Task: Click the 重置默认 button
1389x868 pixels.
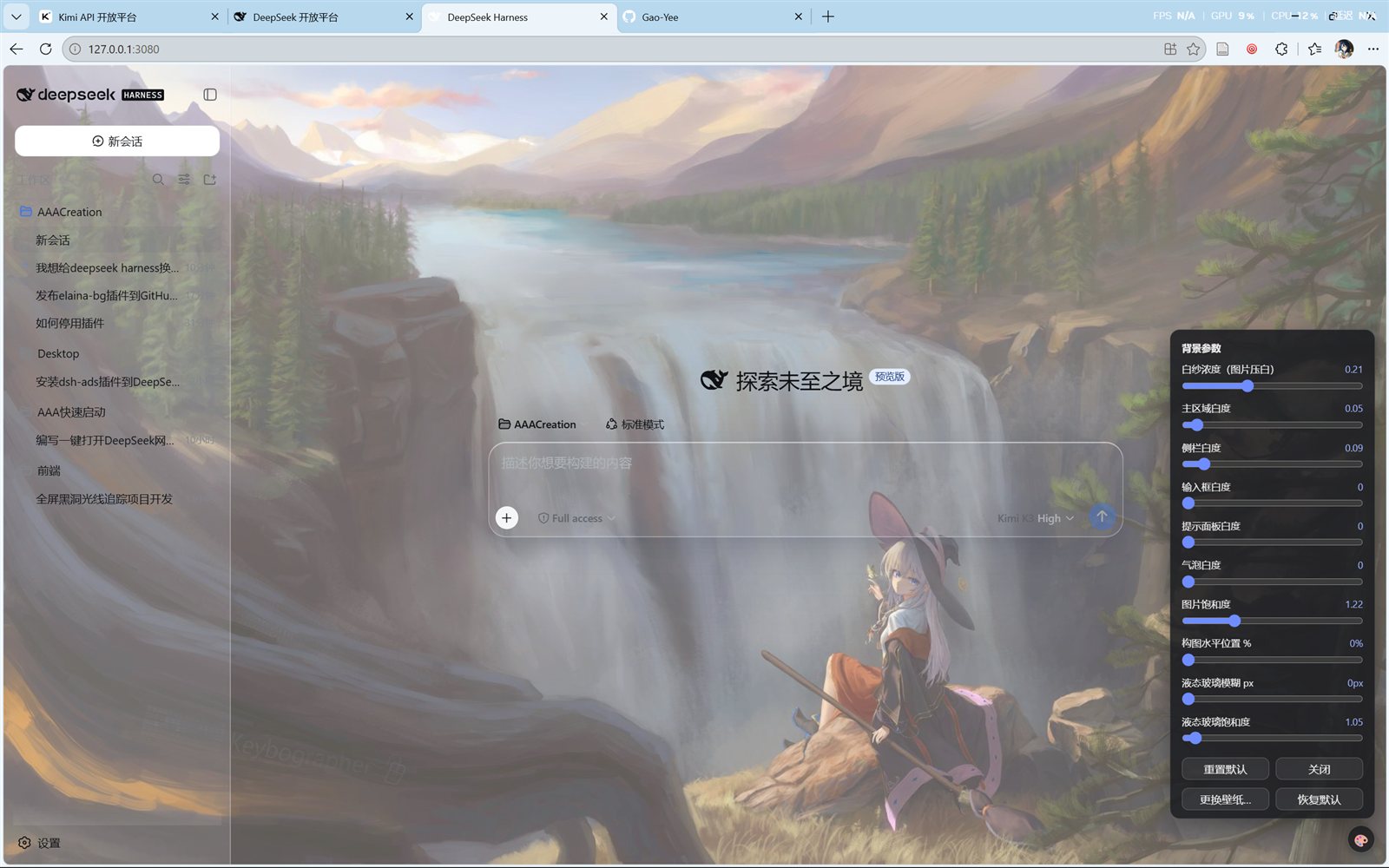Action: pyautogui.click(x=1225, y=769)
